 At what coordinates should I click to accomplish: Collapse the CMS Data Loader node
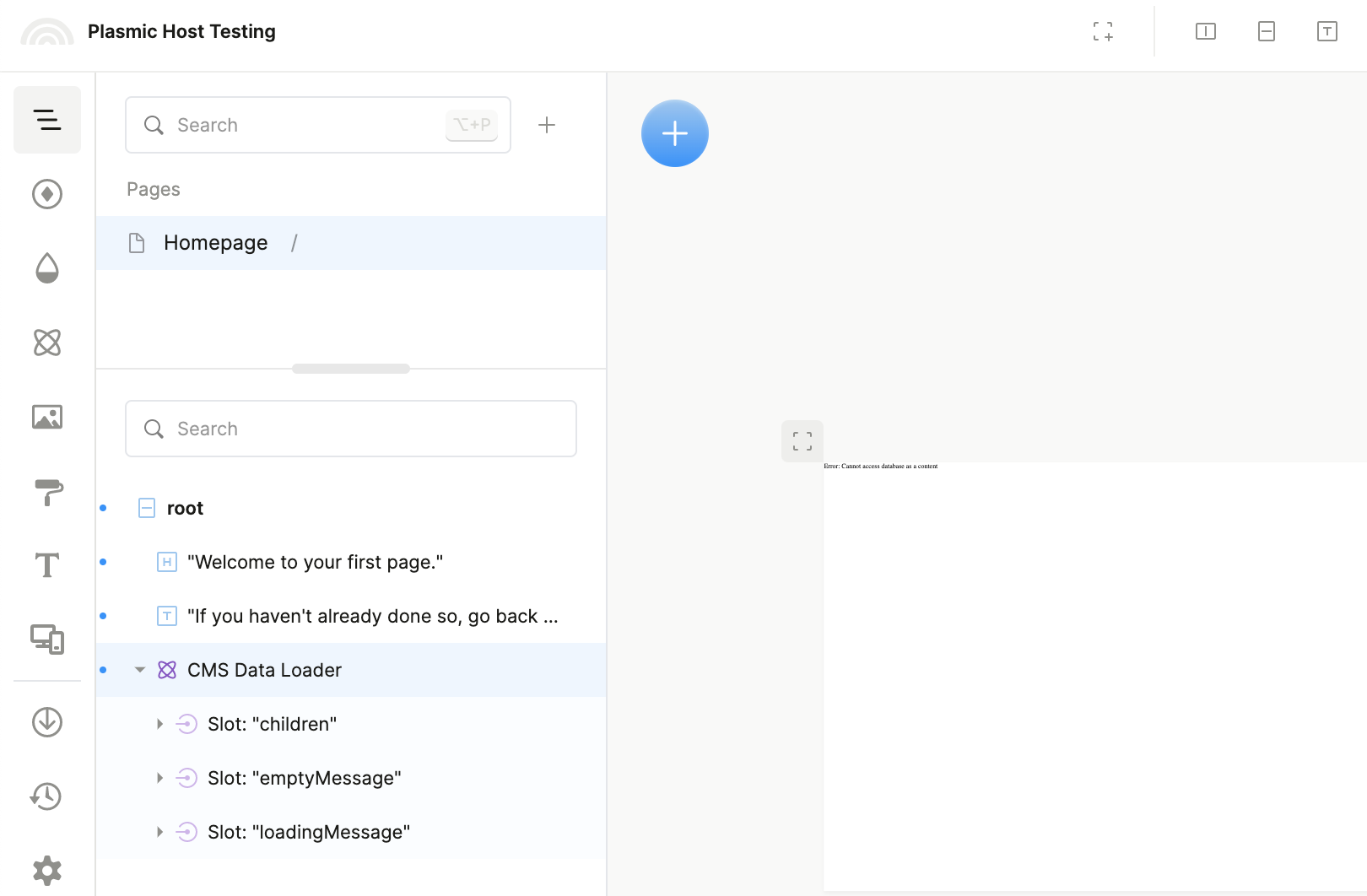[x=140, y=670]
